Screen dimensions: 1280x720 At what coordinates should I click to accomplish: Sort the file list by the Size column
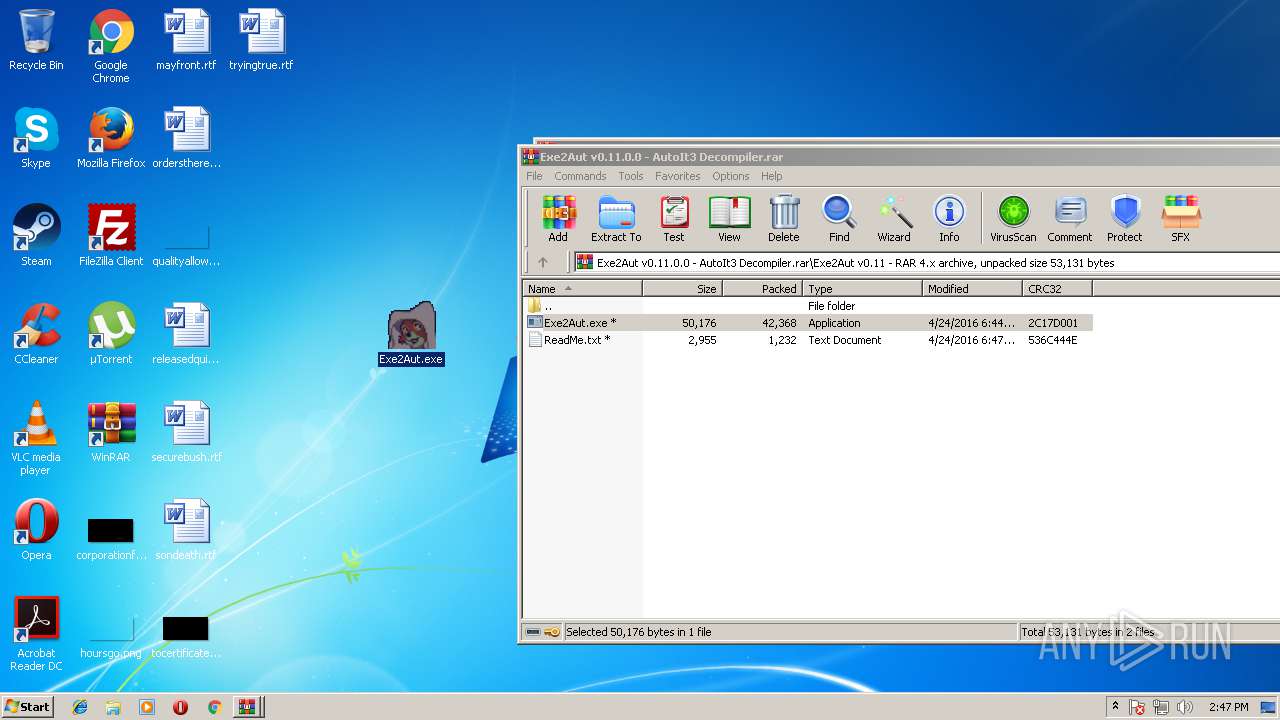[x=682, y=289]
